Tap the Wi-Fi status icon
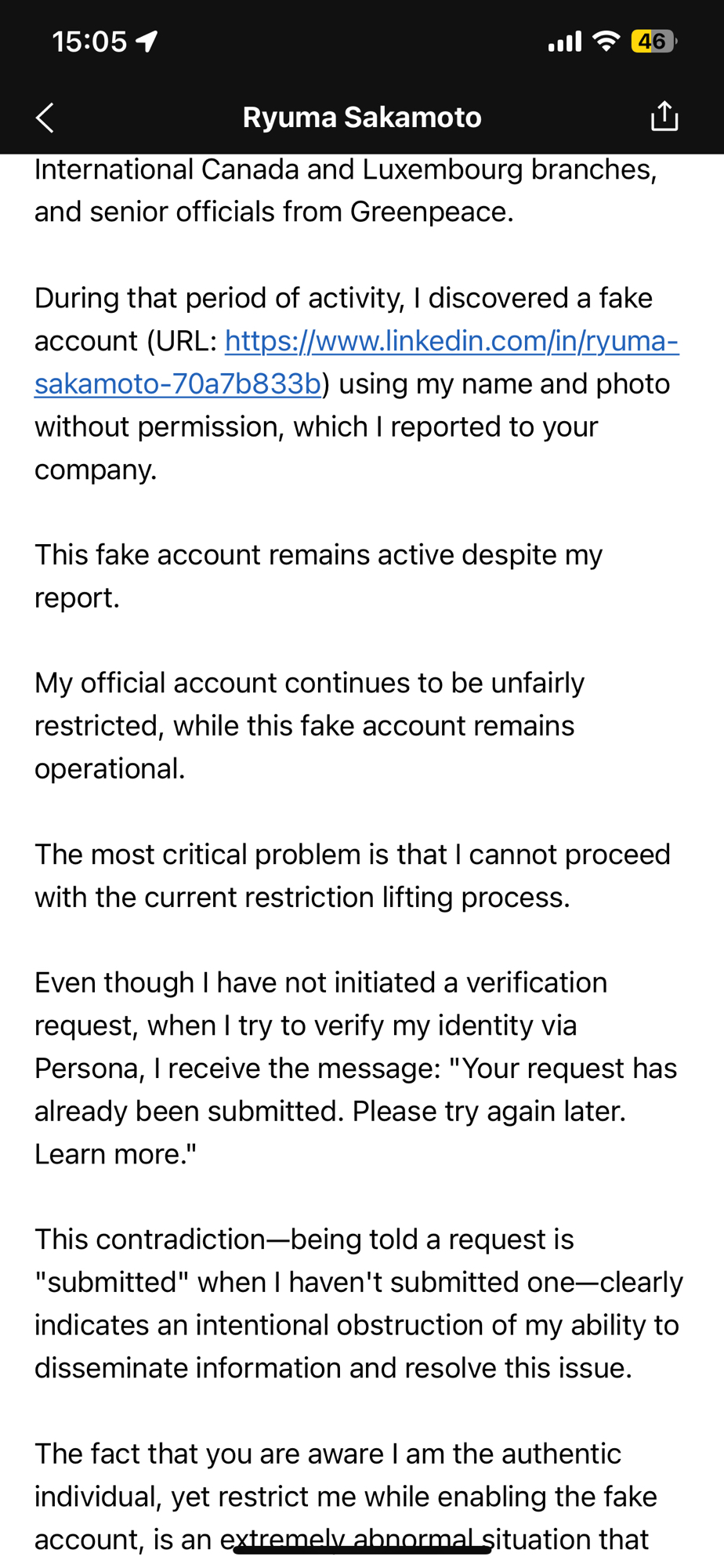The height and width of the screenshot is (1568, 724). (606, 41)
